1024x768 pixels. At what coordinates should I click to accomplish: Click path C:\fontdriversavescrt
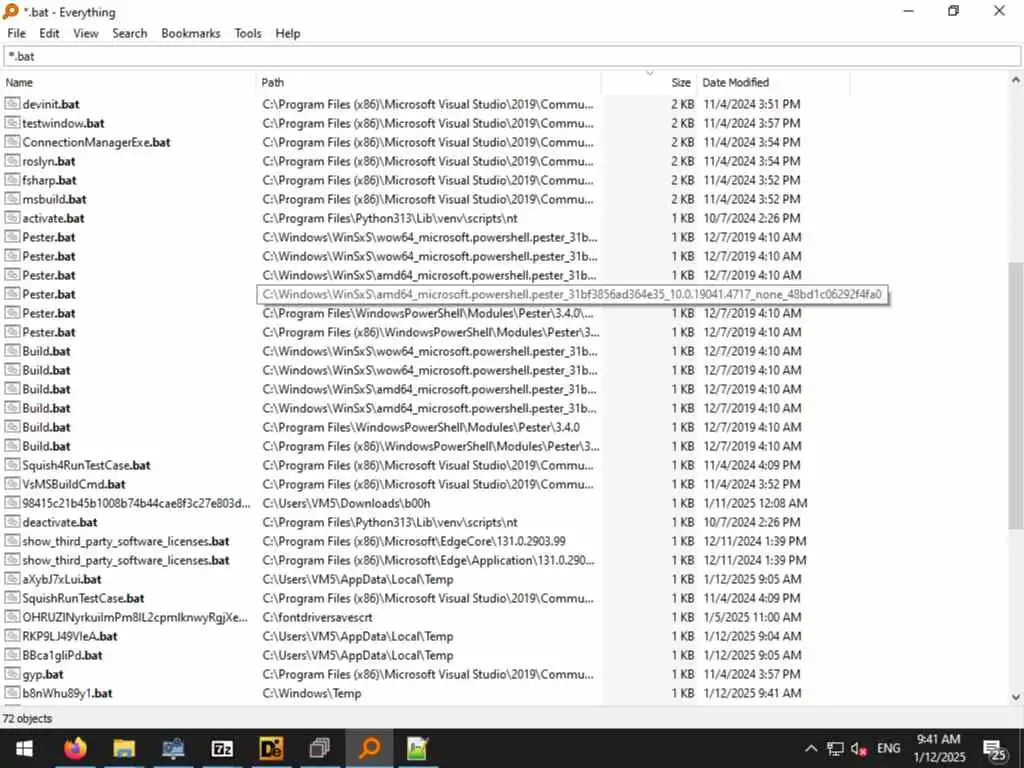[x=317, y=617]
